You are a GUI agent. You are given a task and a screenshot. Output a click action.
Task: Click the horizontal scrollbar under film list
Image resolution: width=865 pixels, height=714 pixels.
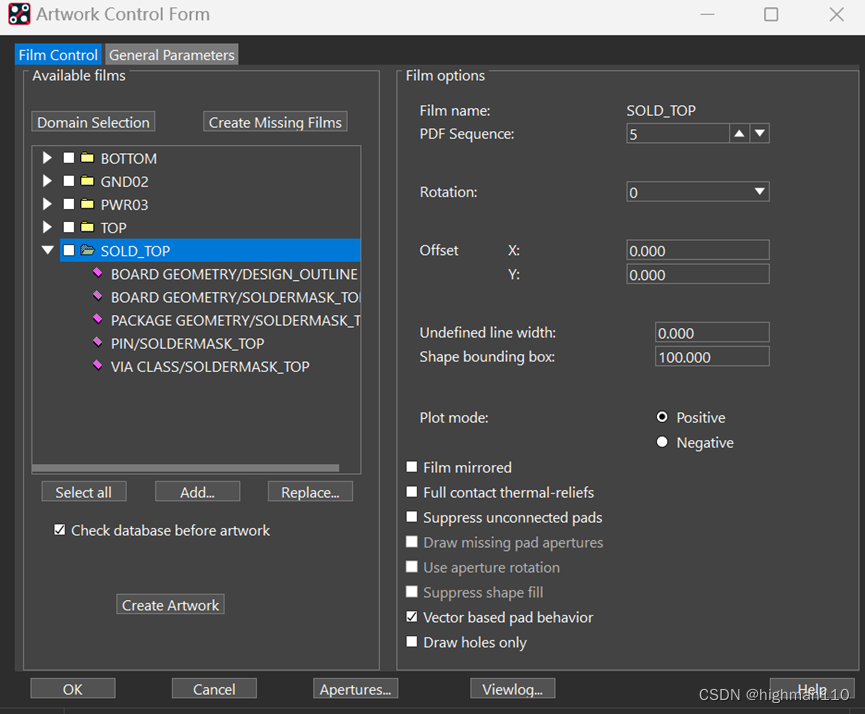(186, 467)
